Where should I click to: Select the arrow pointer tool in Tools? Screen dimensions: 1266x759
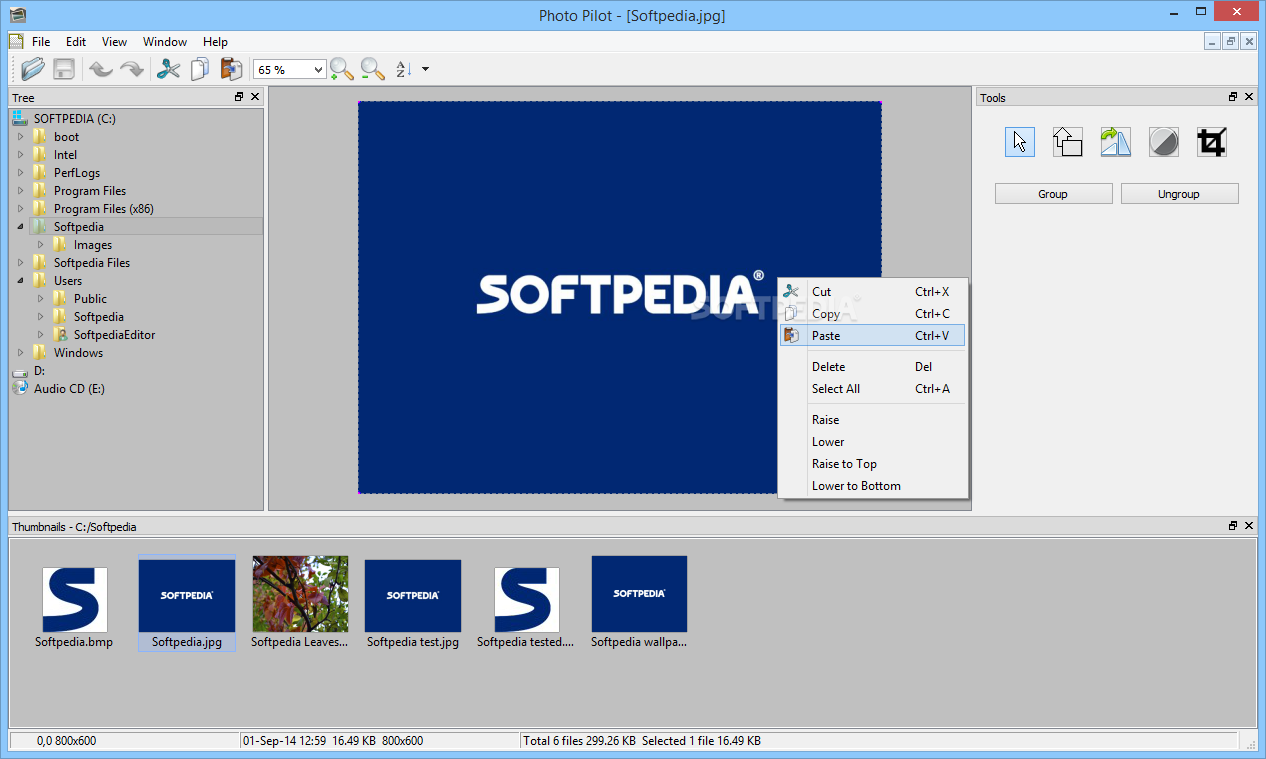1020,142
